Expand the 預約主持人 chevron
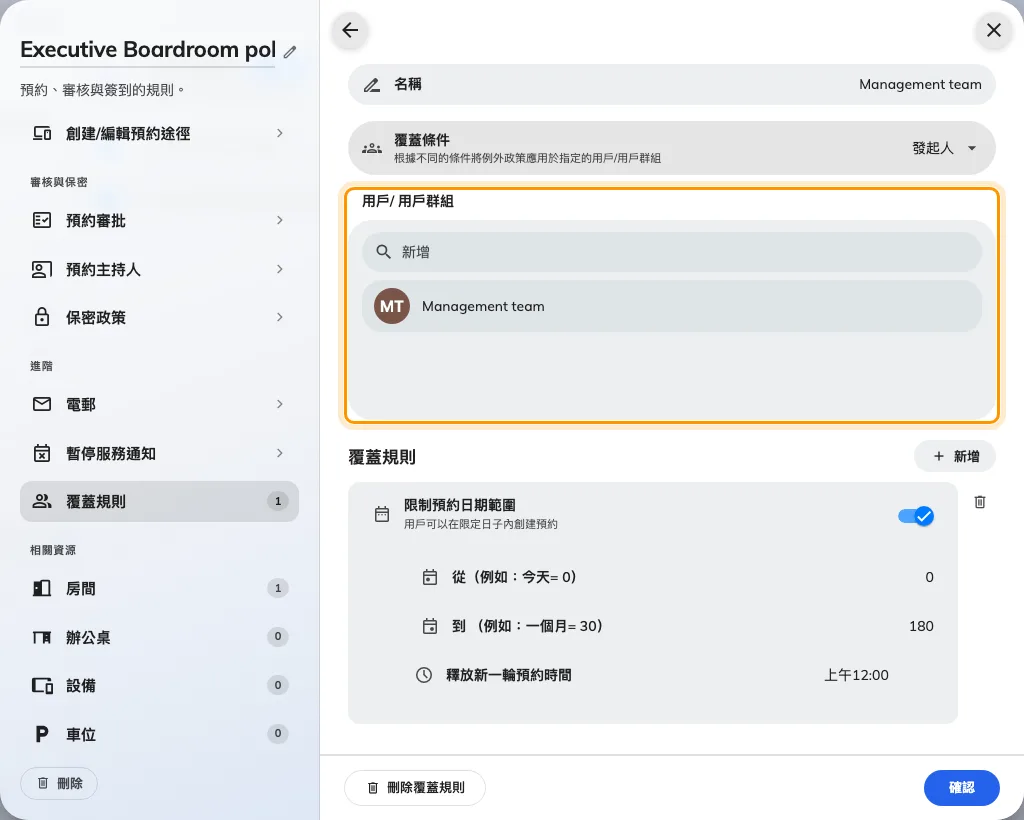This screenshot has height=820, width=1024. (280, 270)
